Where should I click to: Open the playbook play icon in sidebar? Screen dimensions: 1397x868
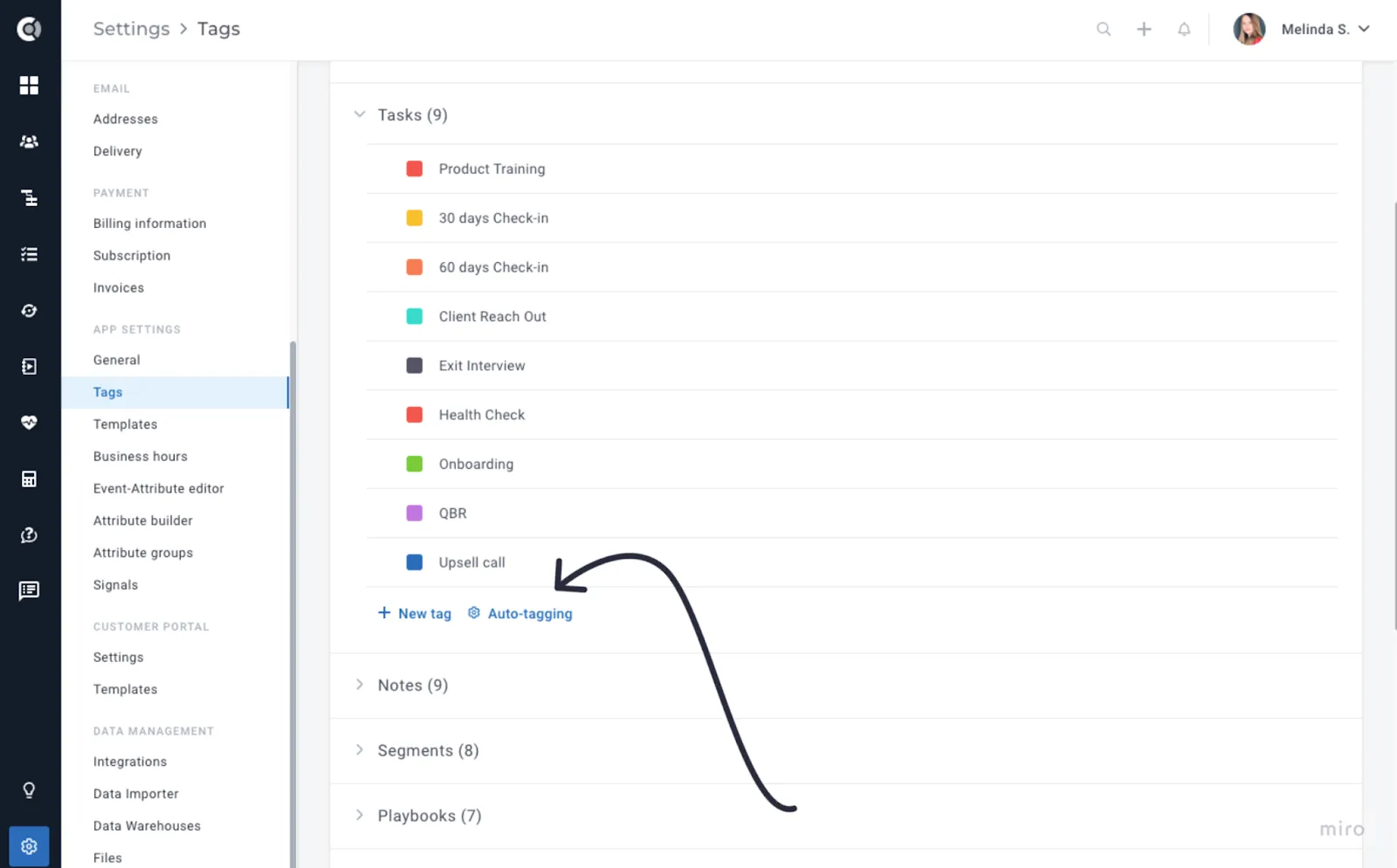(29, 367)
